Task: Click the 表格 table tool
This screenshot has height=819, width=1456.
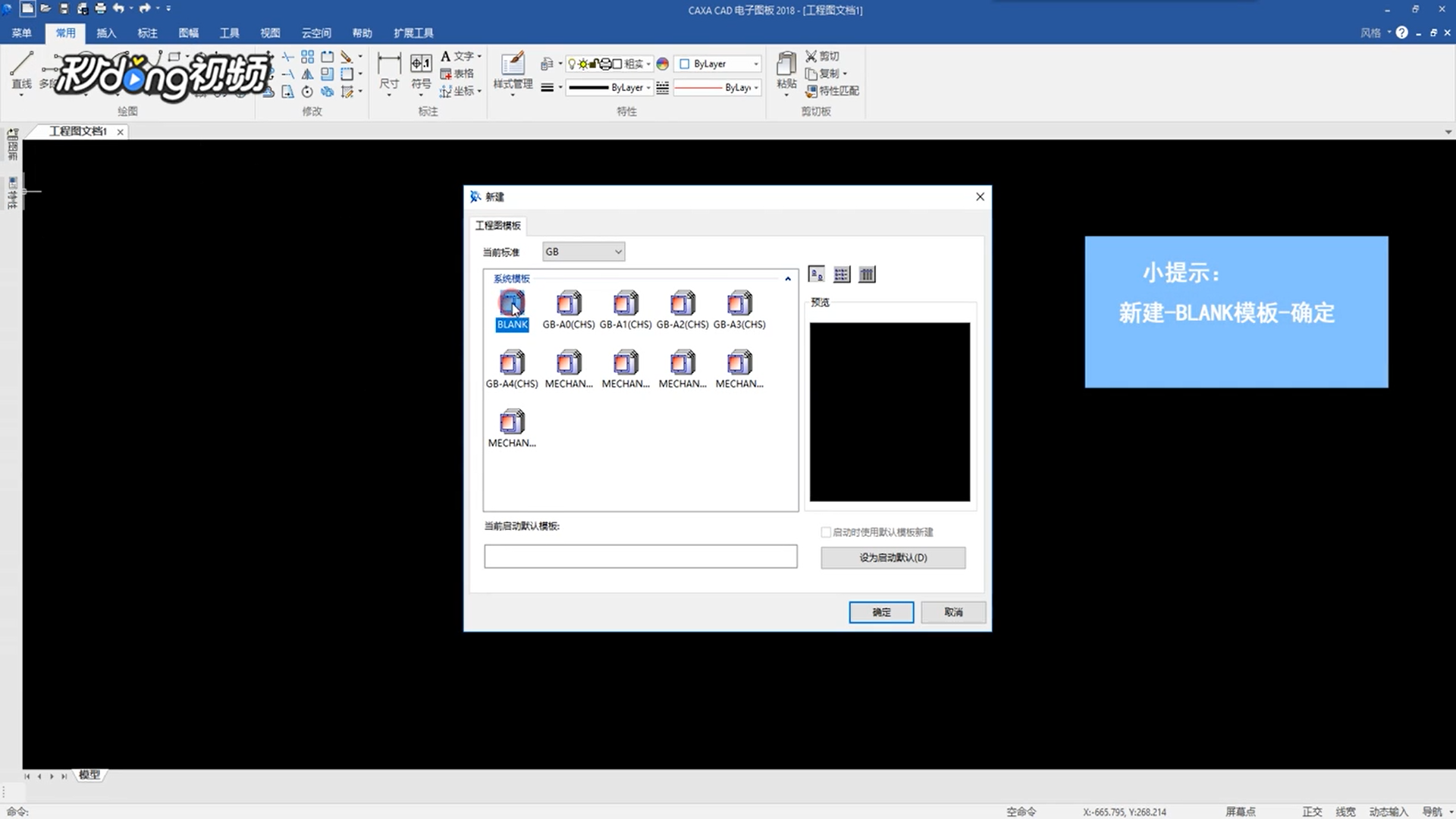Action: 457,74
